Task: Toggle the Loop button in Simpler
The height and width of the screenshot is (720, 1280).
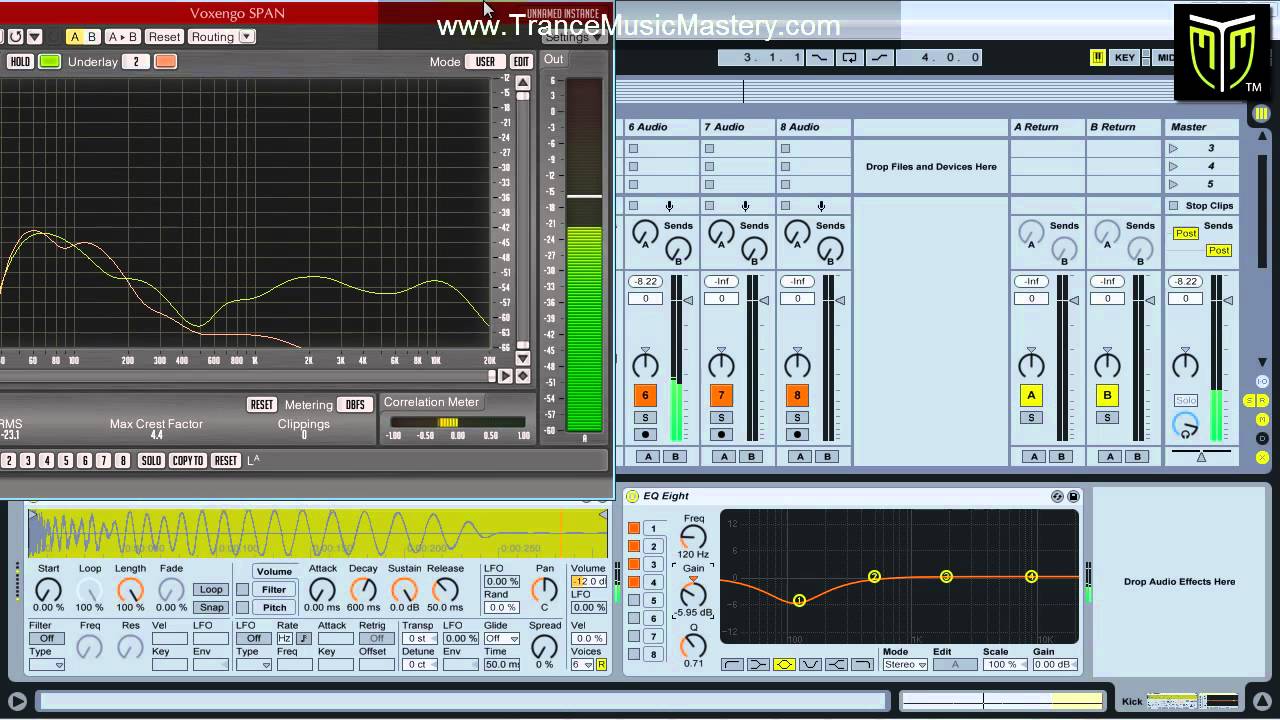Action: (x=211, y=590)
